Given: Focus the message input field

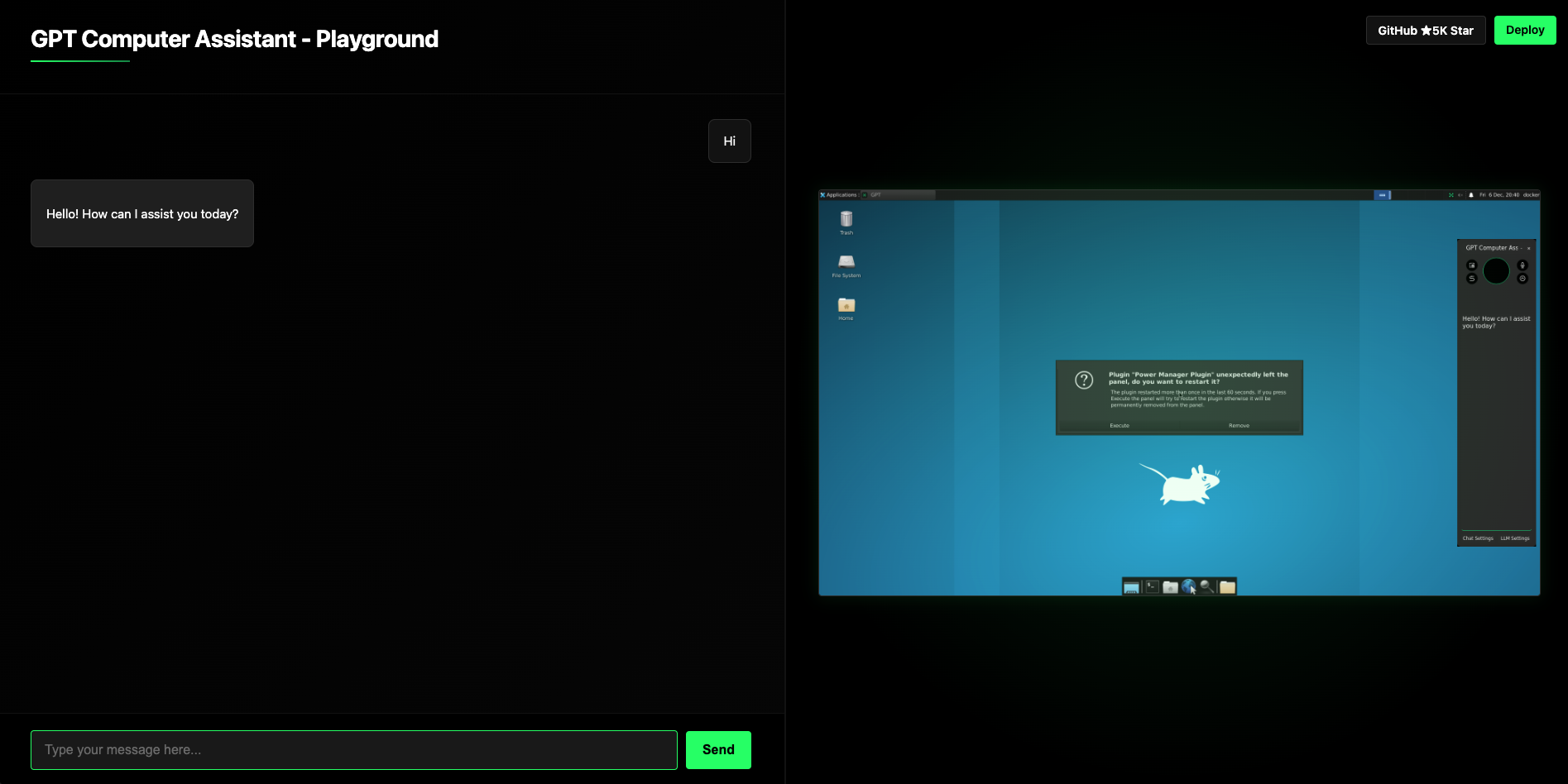Looking at the screenshot, I should pyautogui.click(x=354, y=750).
